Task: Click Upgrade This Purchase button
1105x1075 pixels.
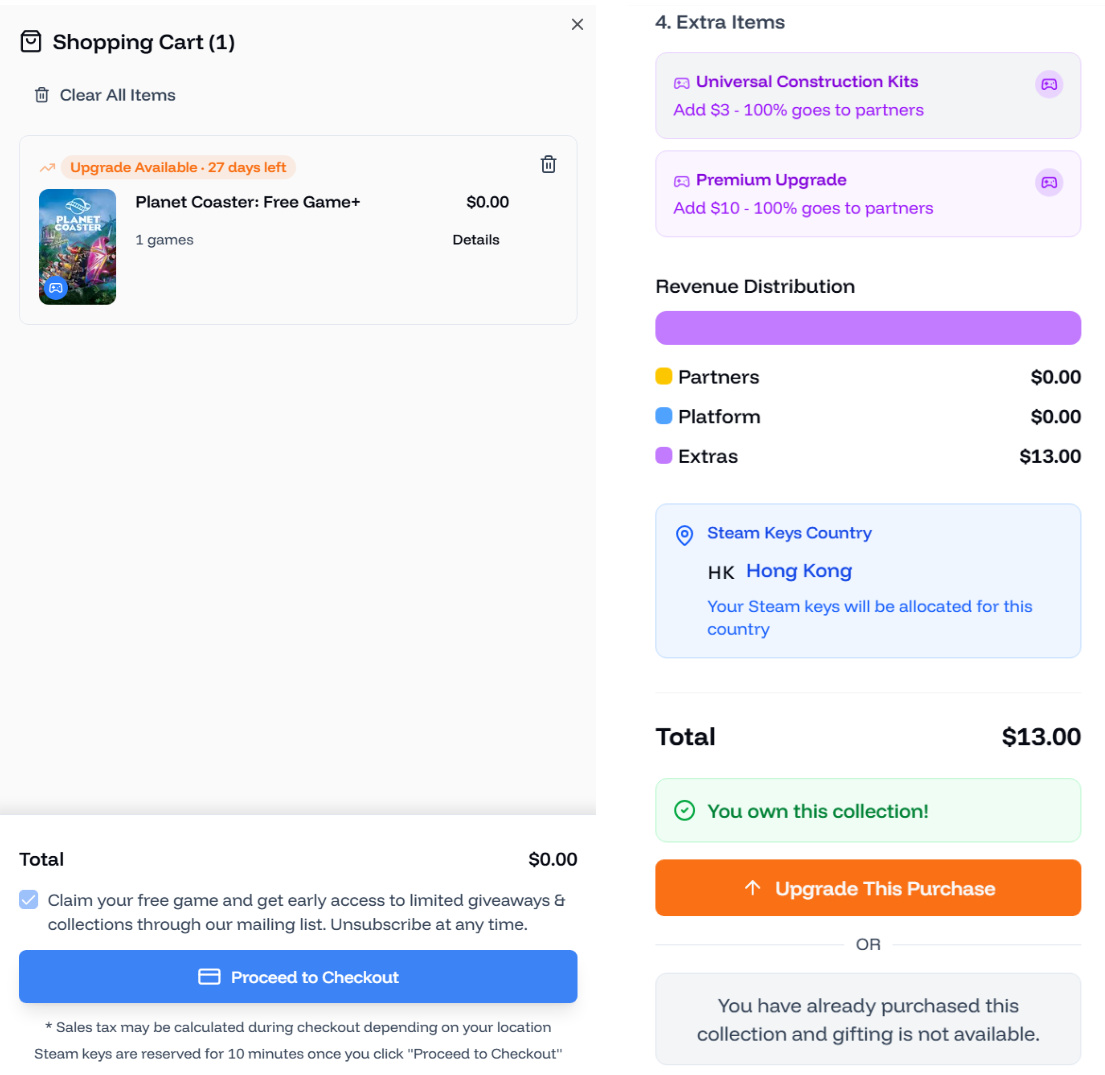Action: [x=867, y=888]
